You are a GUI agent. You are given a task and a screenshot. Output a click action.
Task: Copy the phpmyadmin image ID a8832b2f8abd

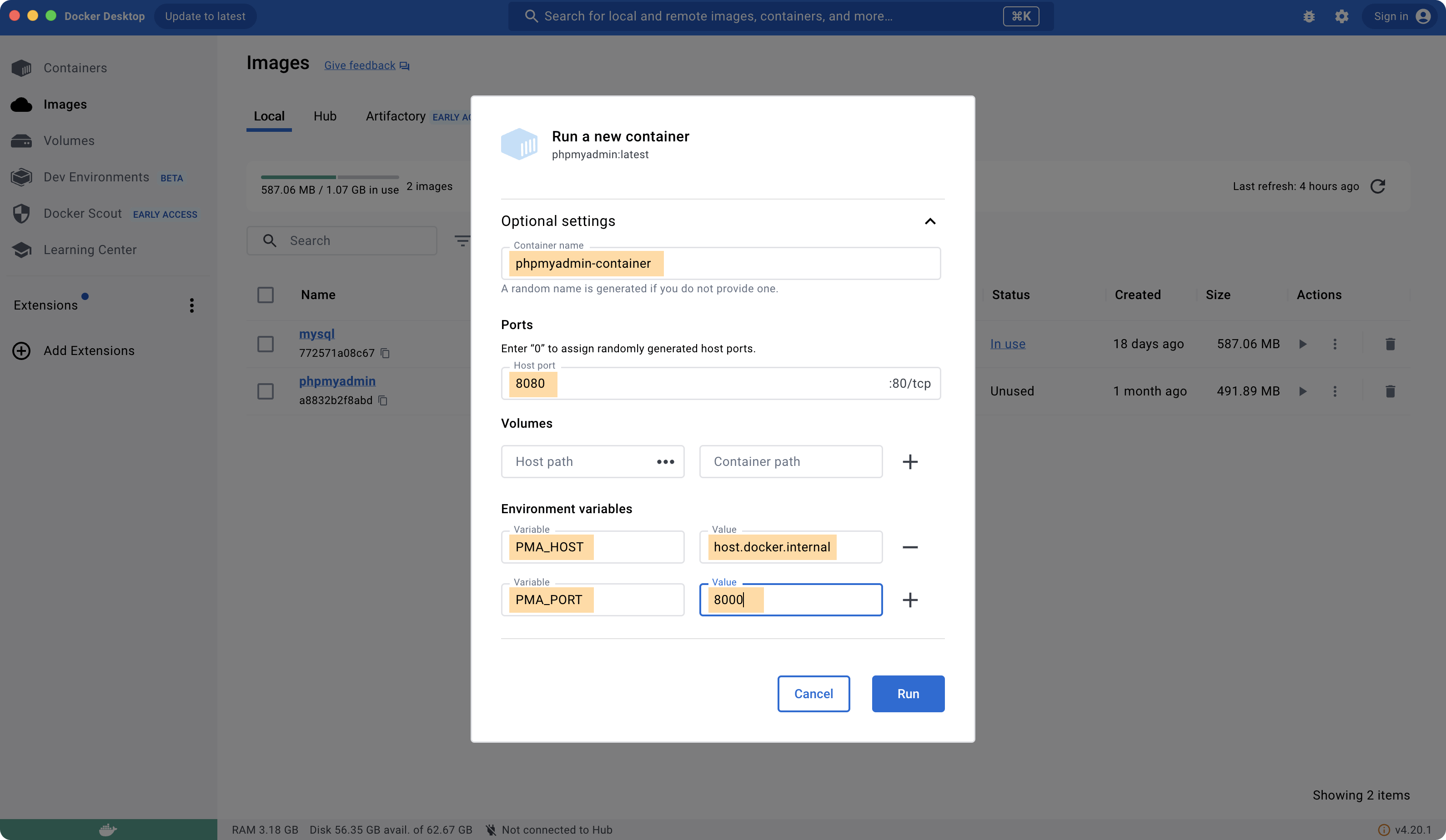coord(383,400)
